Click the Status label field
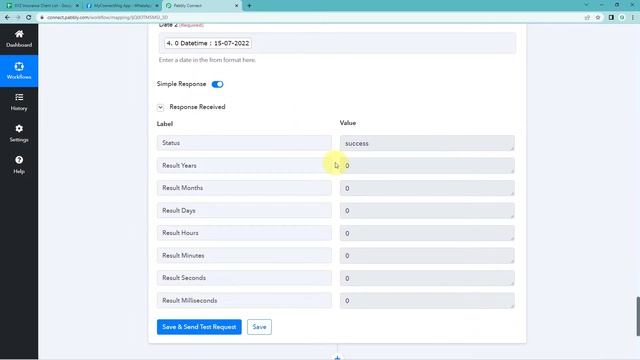The image size is (640, 360). 244,143
